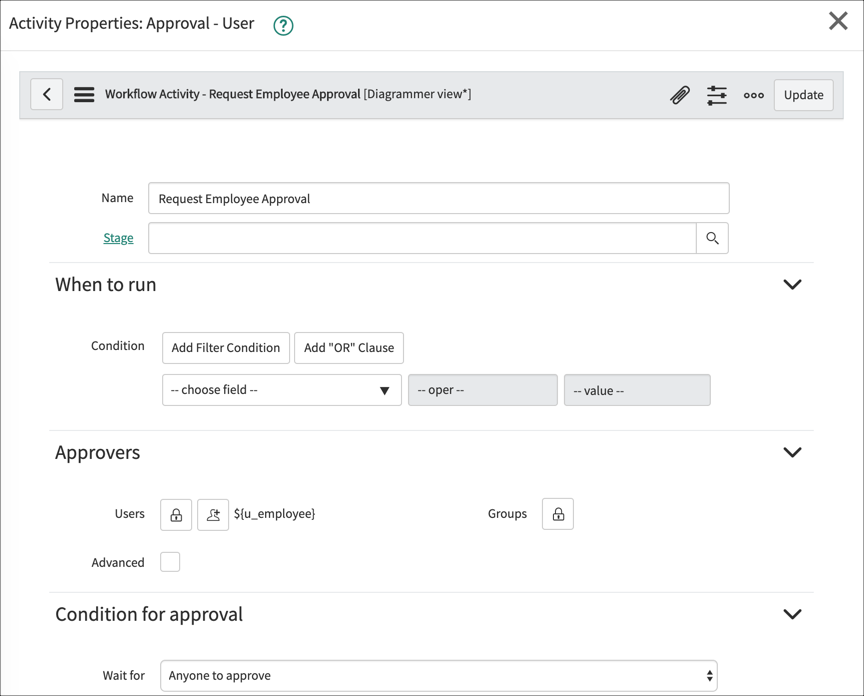Click the add user icon next to Users

pyautogui.click(x=208, y=513)
